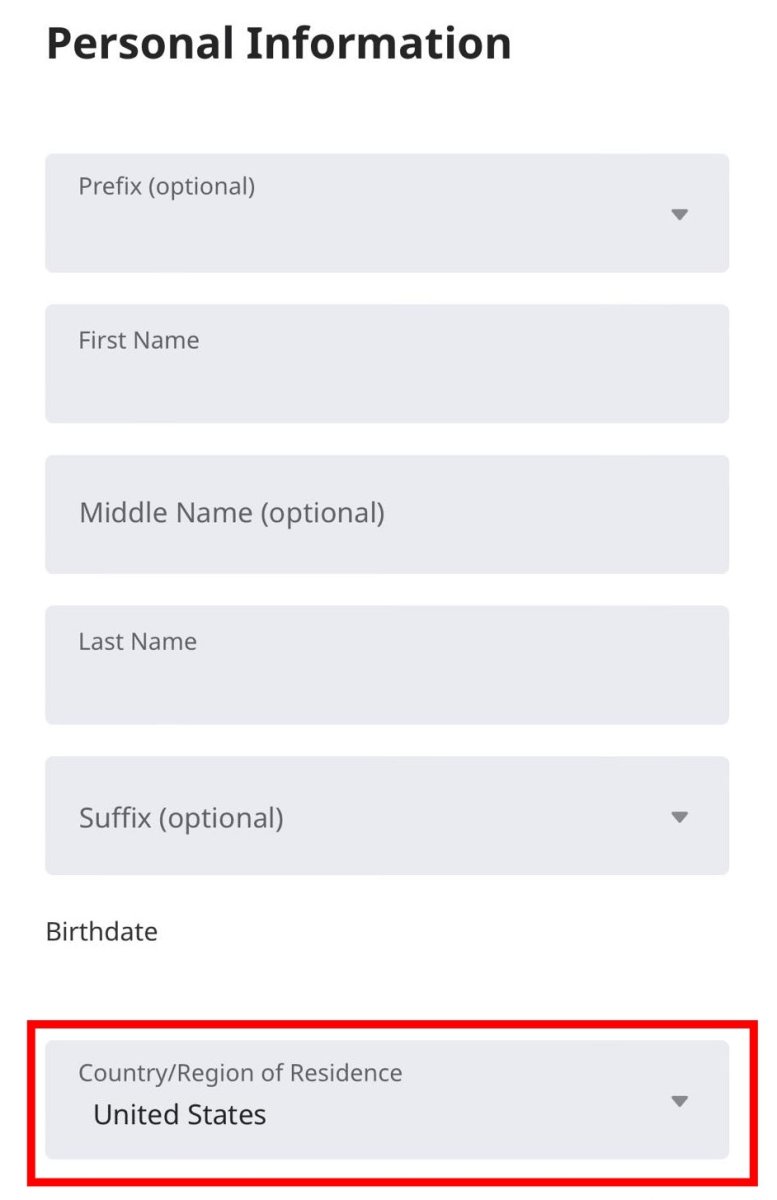Click the selected United States value
The width and height of the screenshot is (777, 1200).
pyautogui.click(x=180, y=1115)
